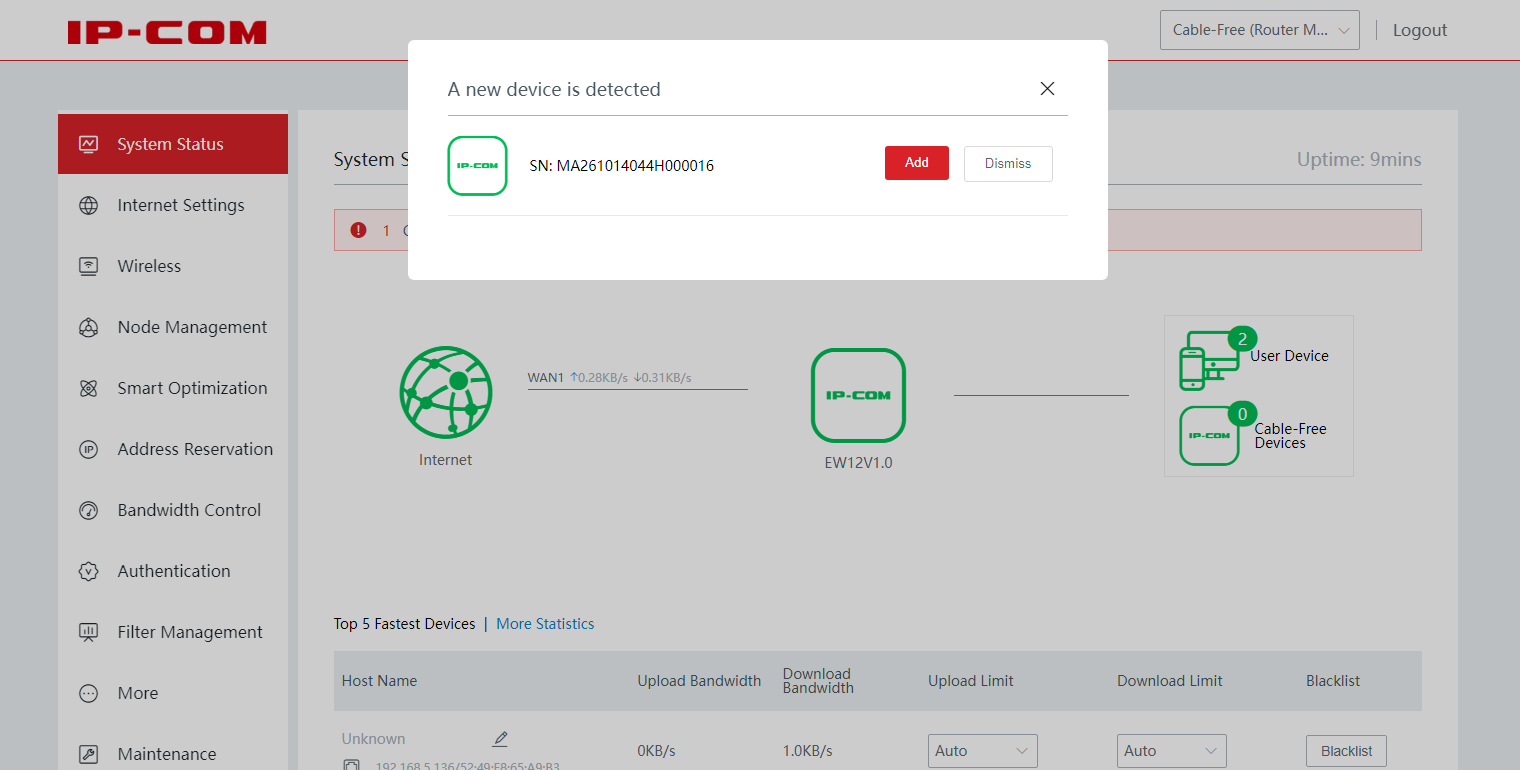Open Internet Settings menu item
The width and height of the screenshot is (1520, 770).
click(173, 205)
